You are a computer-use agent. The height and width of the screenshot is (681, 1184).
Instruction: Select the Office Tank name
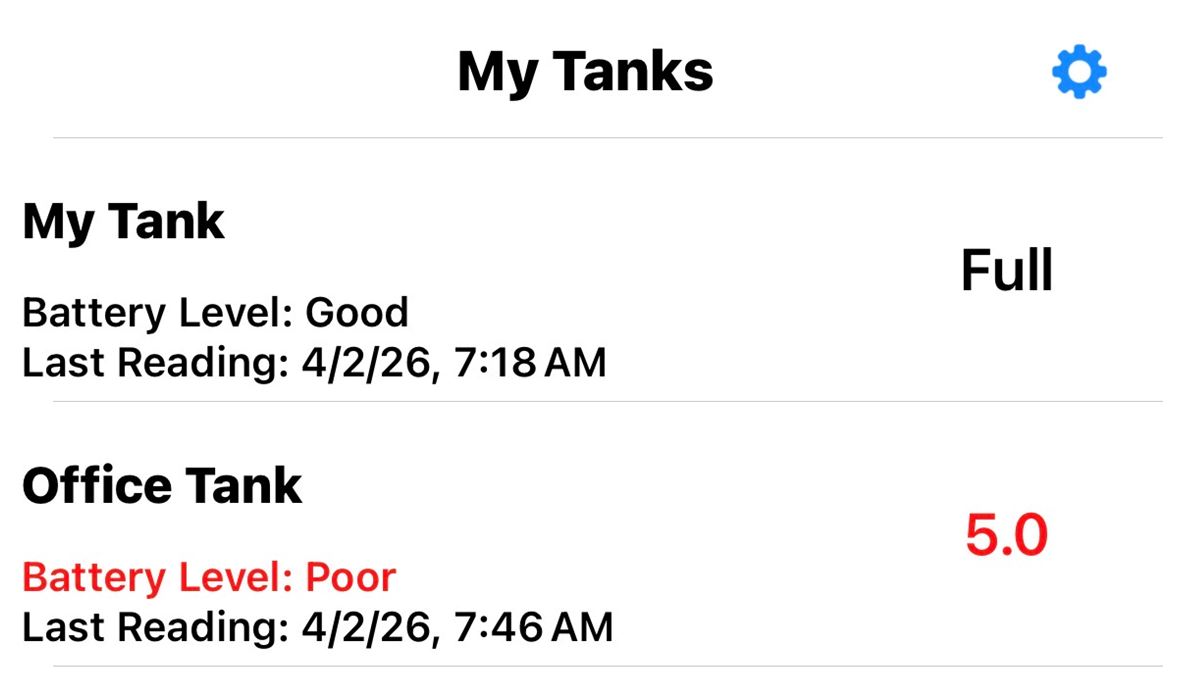coord(162,486)
